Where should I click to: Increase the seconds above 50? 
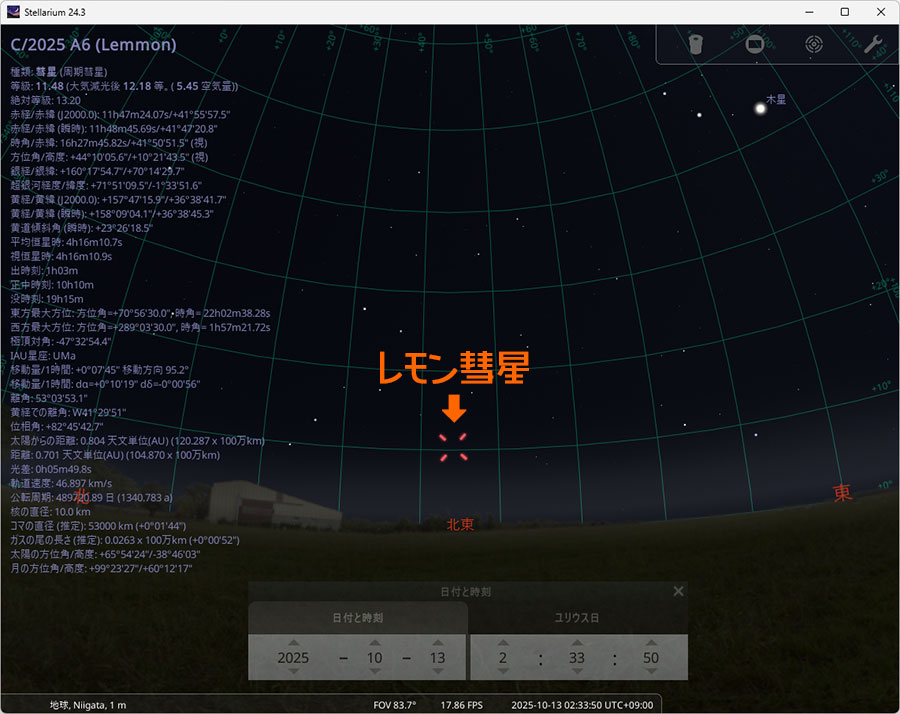tap(651, 642)
